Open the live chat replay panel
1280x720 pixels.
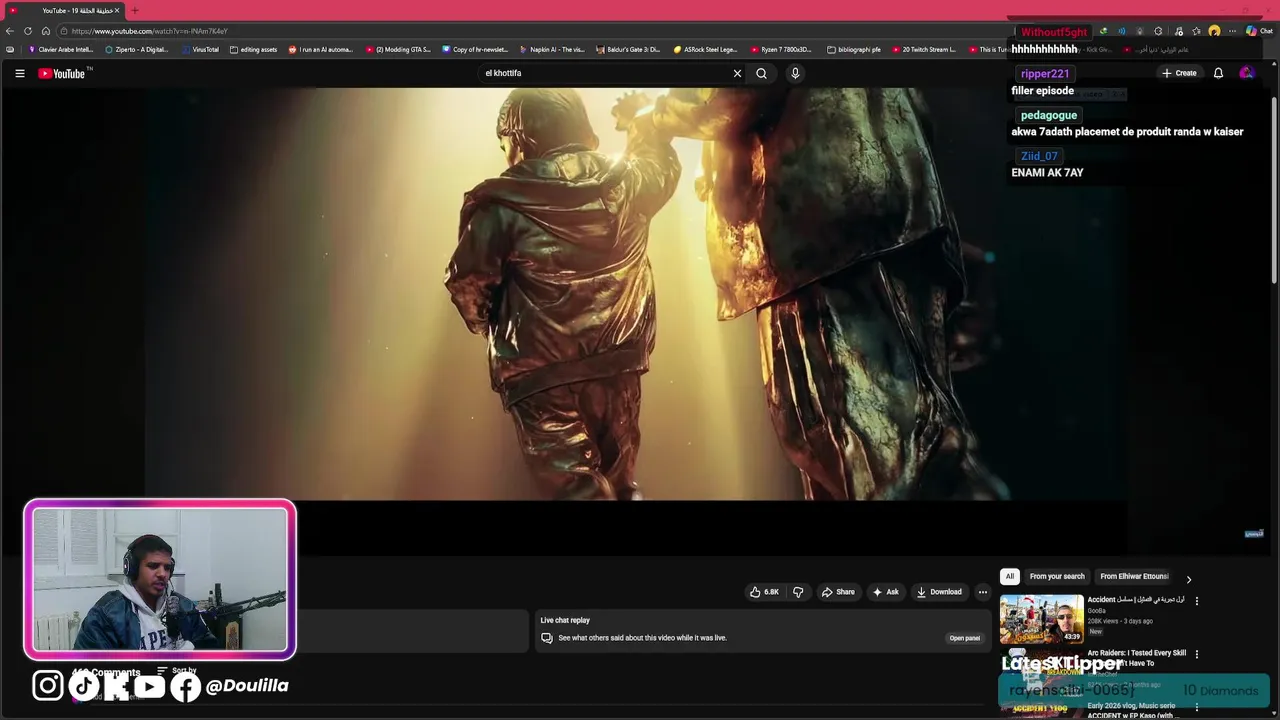tap(964, 638)
